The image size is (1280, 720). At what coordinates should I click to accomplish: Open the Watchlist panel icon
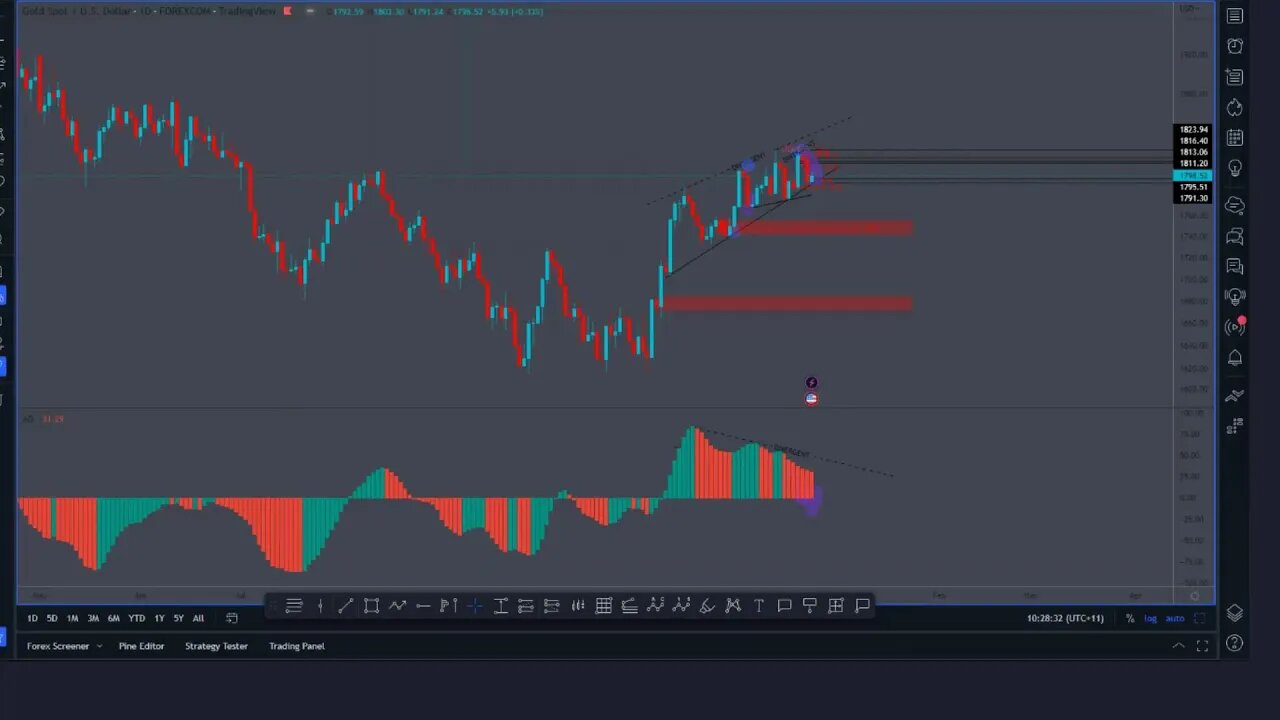1235,16
